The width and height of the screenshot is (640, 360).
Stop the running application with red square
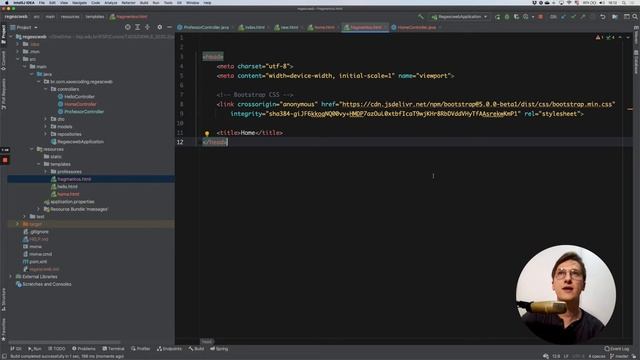click(x=540, y=17)
